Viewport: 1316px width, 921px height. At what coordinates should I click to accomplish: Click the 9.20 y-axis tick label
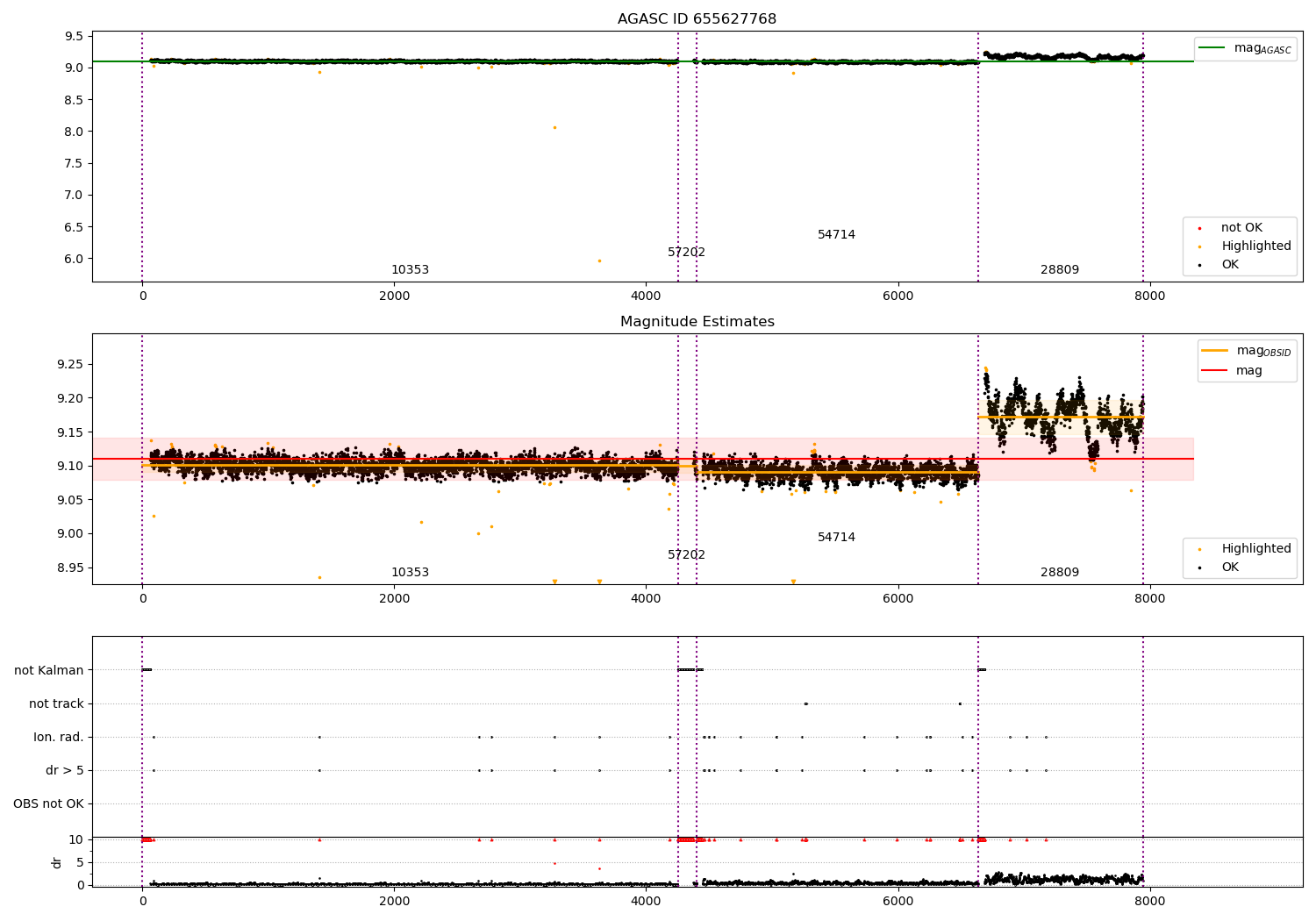click(71, 397)
